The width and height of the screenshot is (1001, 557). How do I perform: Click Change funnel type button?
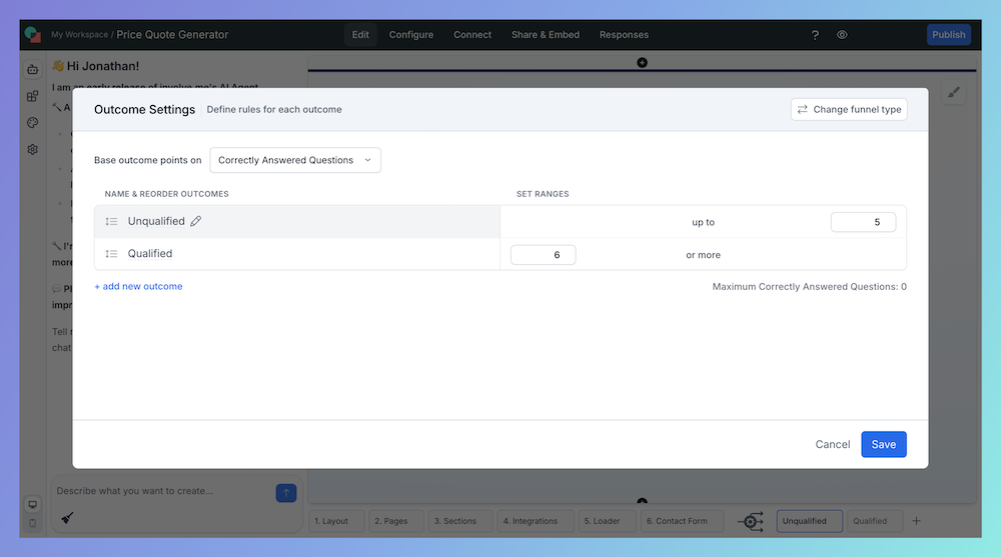click(x=849, y=110)
